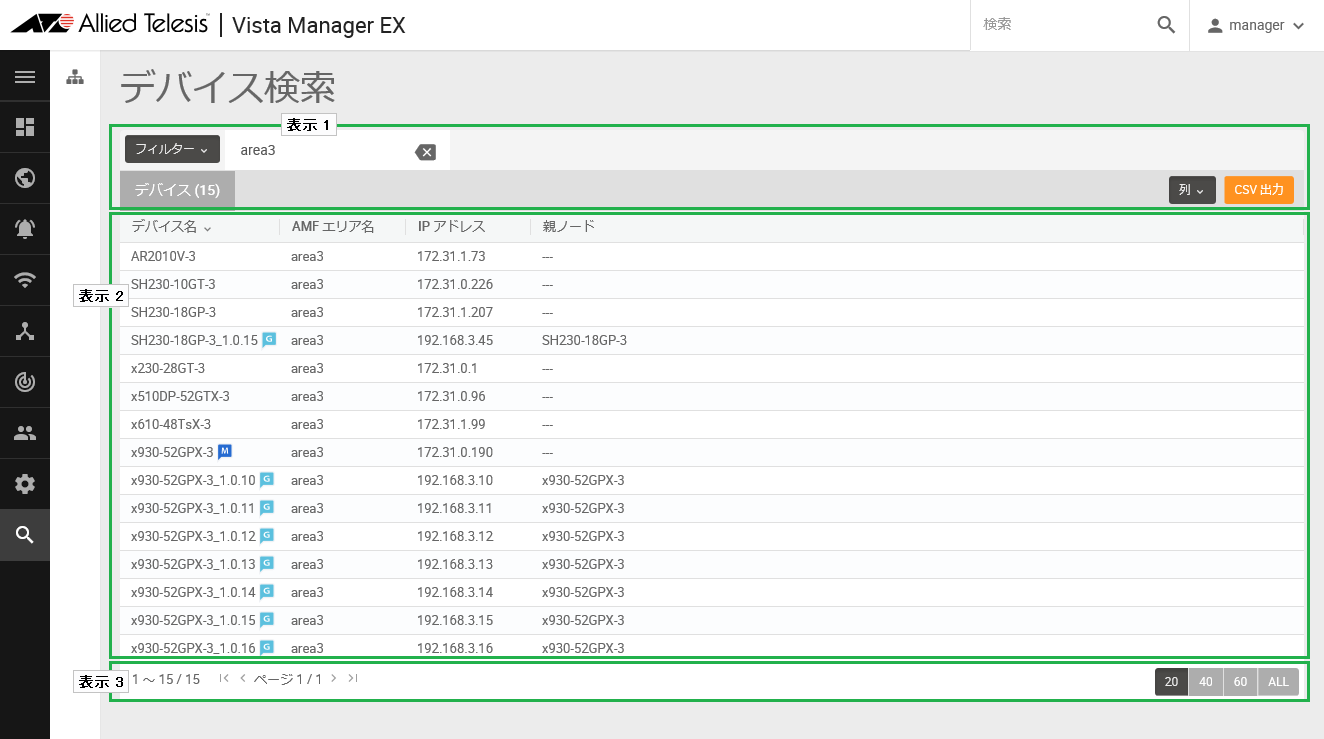This screenshot has width=1324, height=739.
Task: Open the alarm bell events icon
Action: (25, 229)
